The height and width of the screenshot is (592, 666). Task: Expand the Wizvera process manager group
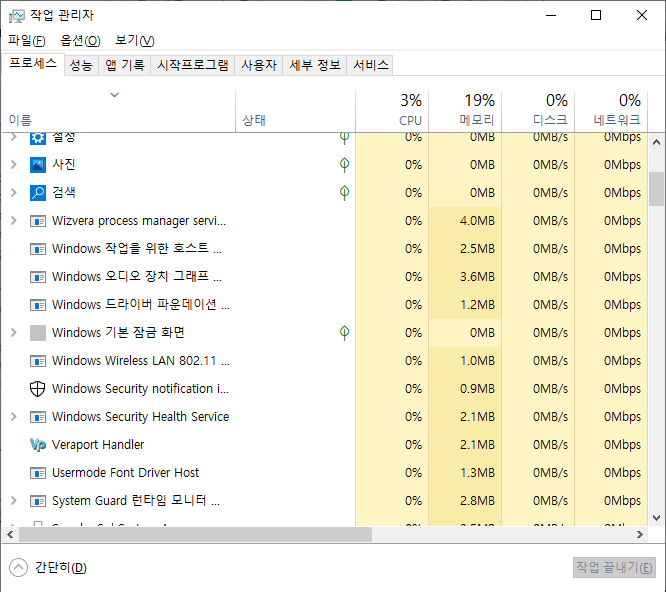coord(14,221)
